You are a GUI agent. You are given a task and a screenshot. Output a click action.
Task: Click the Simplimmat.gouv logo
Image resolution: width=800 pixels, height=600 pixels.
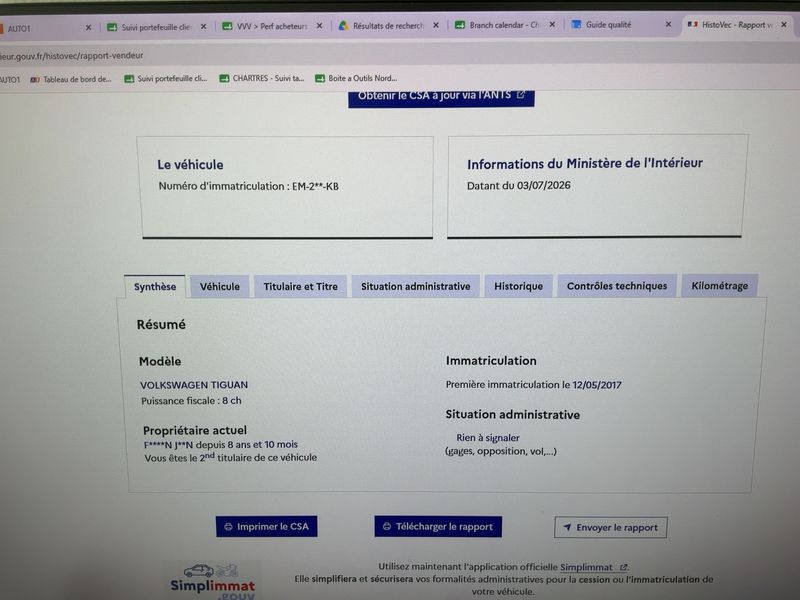click(x=212, y=581)
